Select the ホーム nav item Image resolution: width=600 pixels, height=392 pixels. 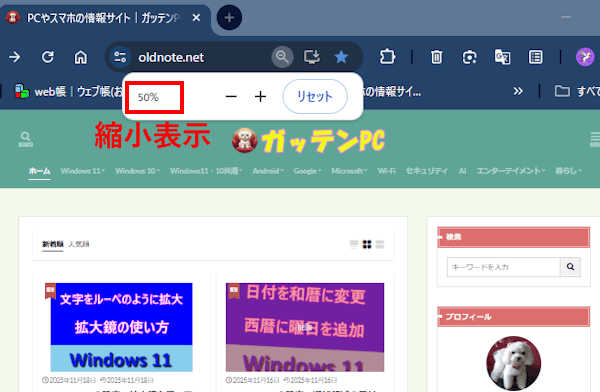[39, 171]
